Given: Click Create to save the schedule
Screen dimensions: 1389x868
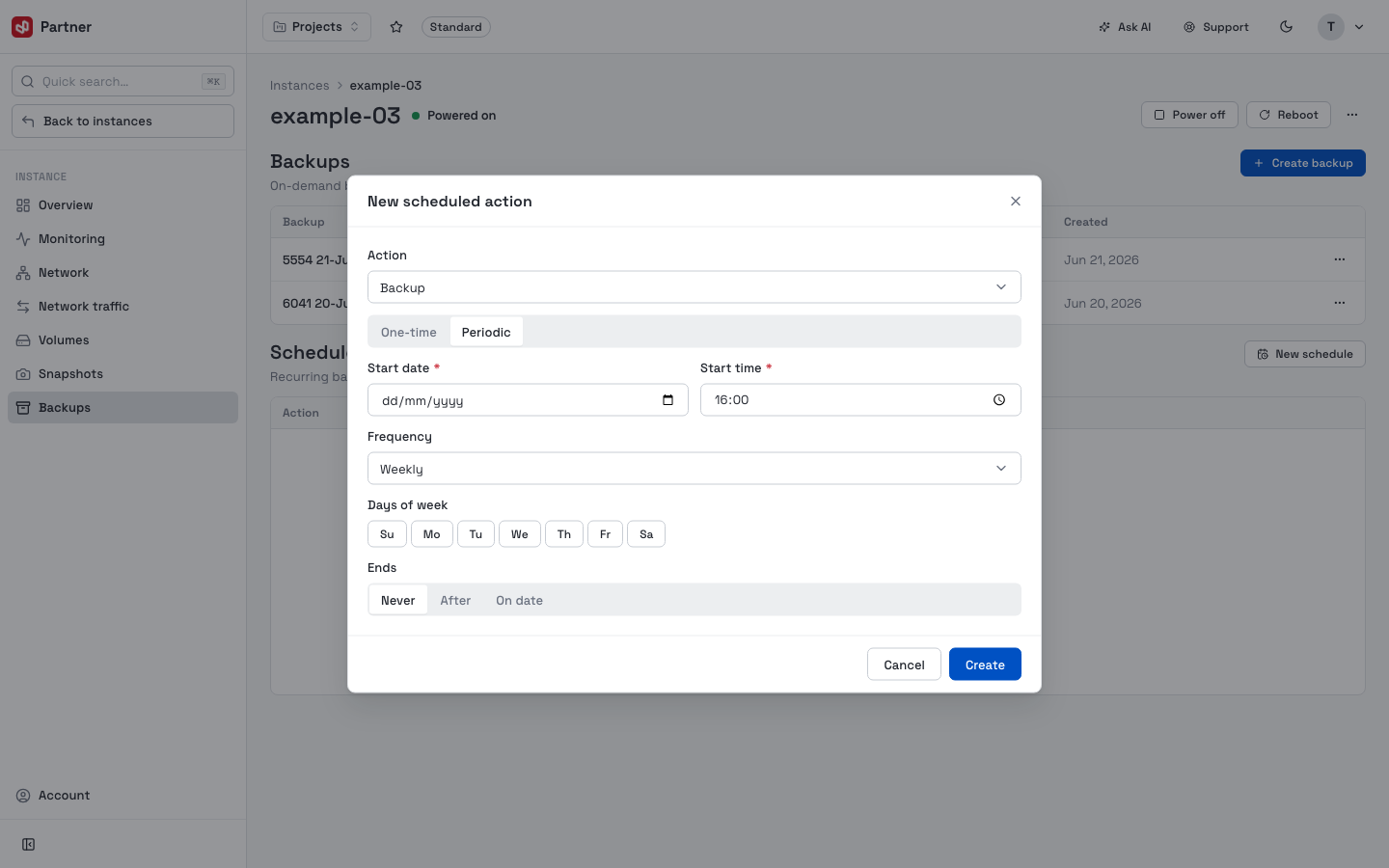Looking at the screenshot, I should 985,665.
